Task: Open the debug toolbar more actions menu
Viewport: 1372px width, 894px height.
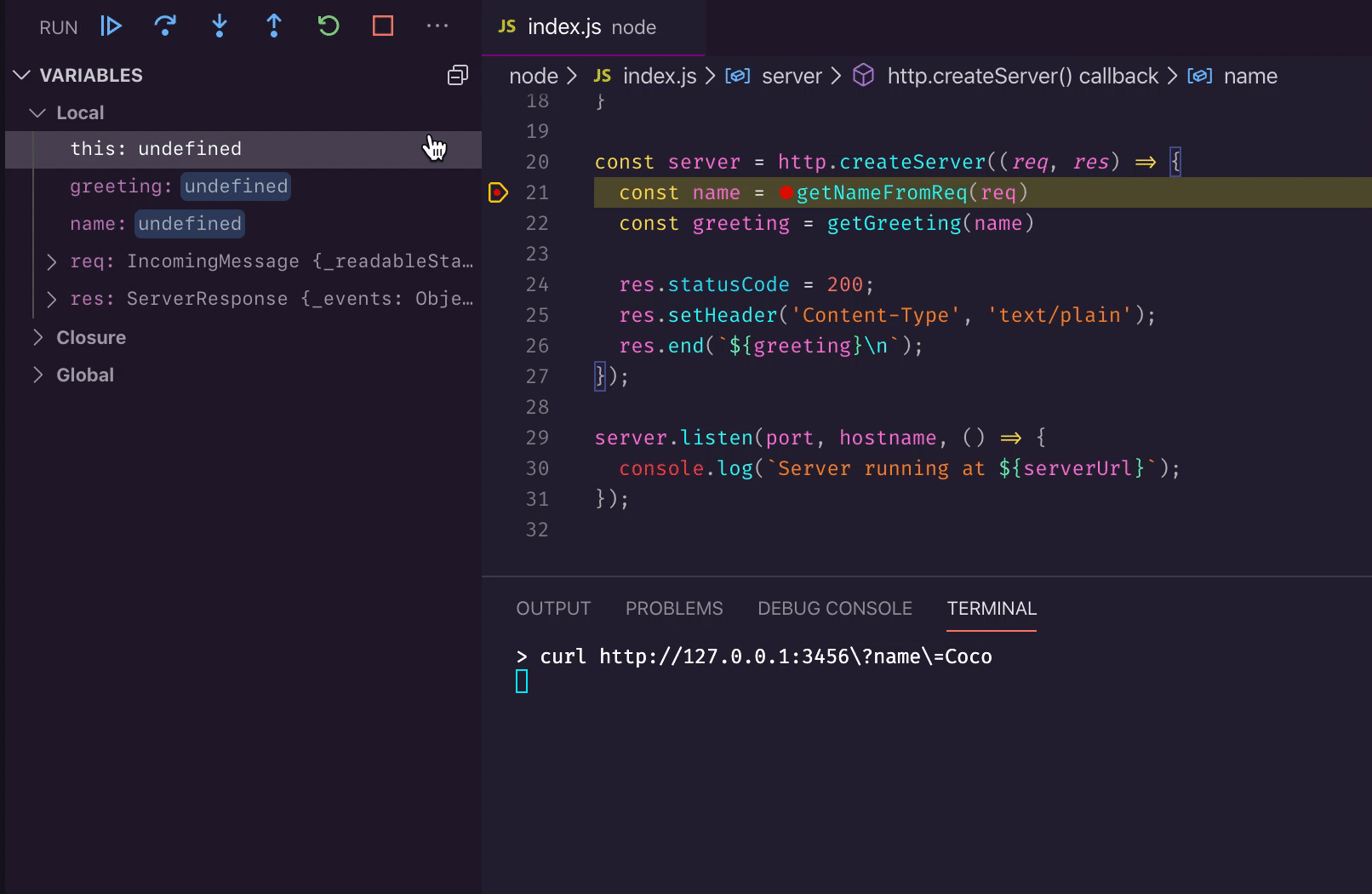Action: tap(437, 26)
